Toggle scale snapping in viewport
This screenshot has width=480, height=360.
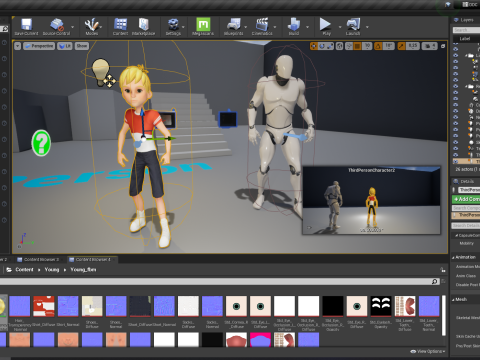(401, 46)
